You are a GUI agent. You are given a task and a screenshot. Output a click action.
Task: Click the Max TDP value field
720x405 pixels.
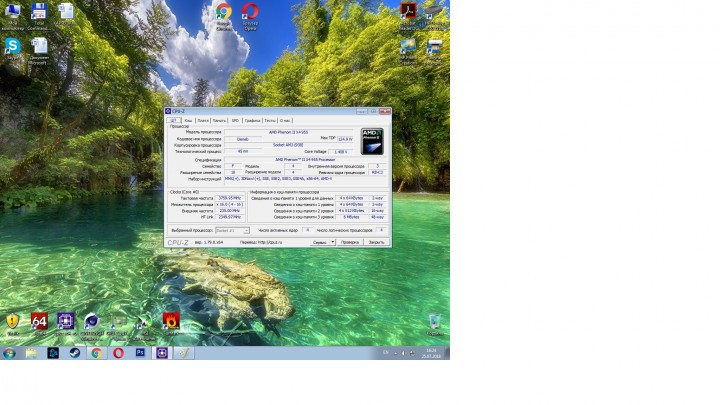345,139
